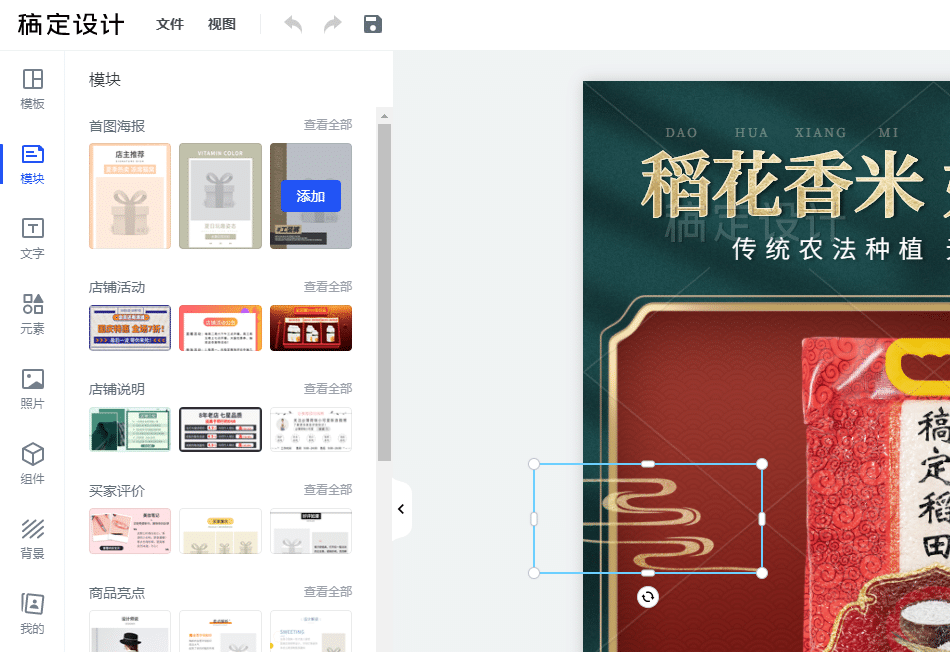Select the dark red product shelf thumbnail
Viewport: 950px width, 652px height.
point(311,328)
